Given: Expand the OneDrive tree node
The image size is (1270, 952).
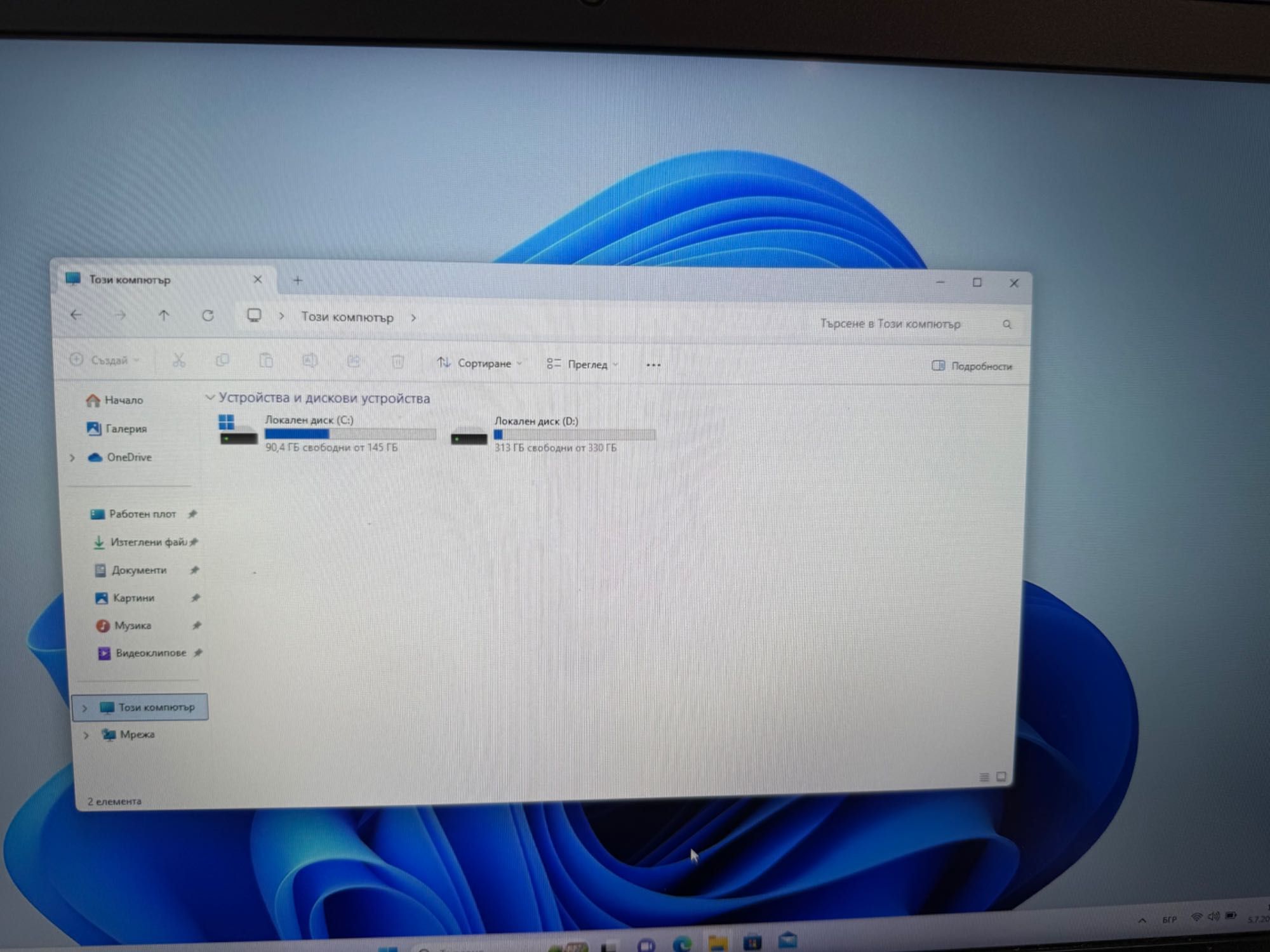Looking at the screenshot, I should pyautogui.click(x=72, y=458).
